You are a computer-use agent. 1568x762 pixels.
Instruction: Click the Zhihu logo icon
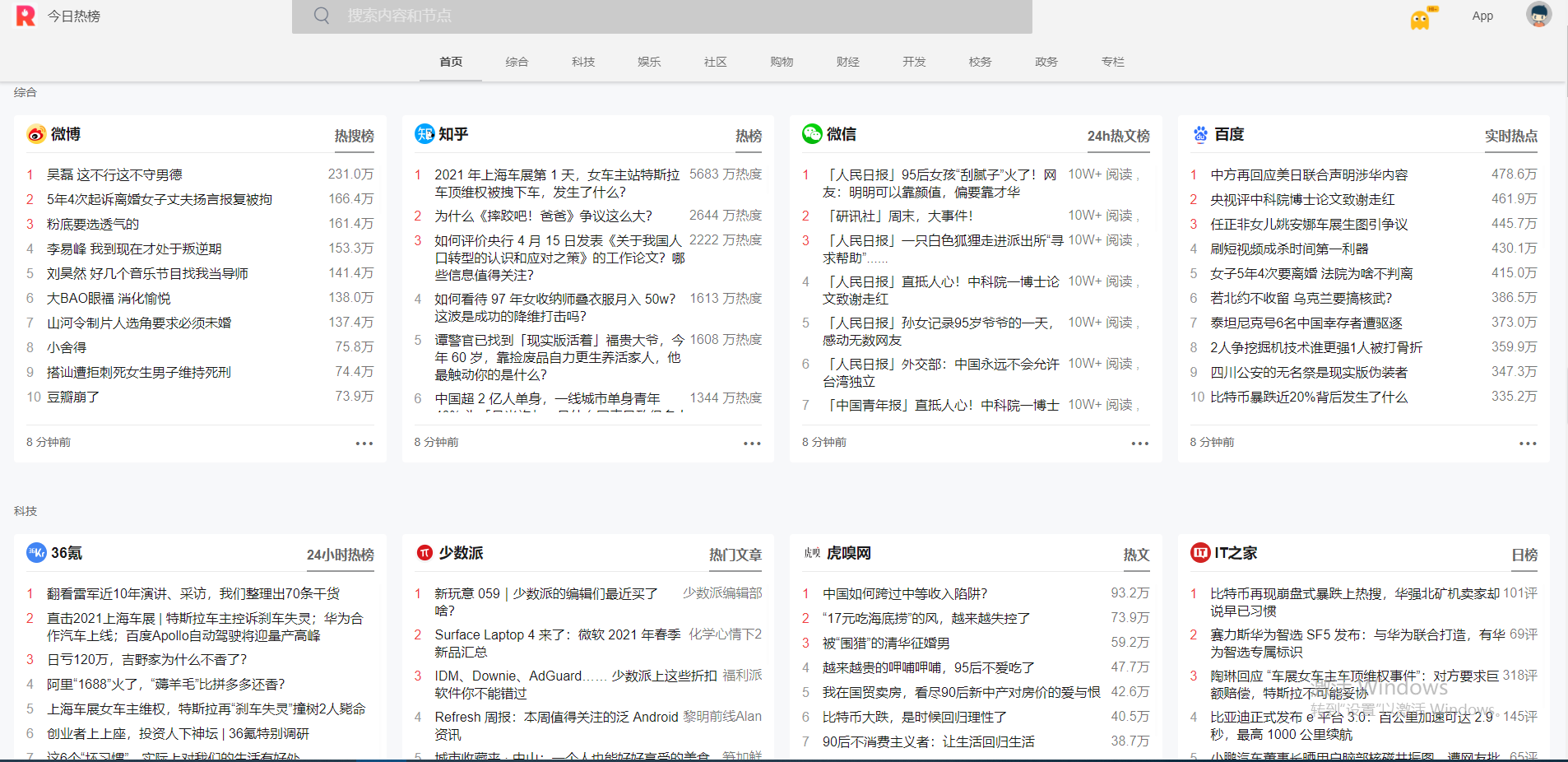click(x=424, y=134)
